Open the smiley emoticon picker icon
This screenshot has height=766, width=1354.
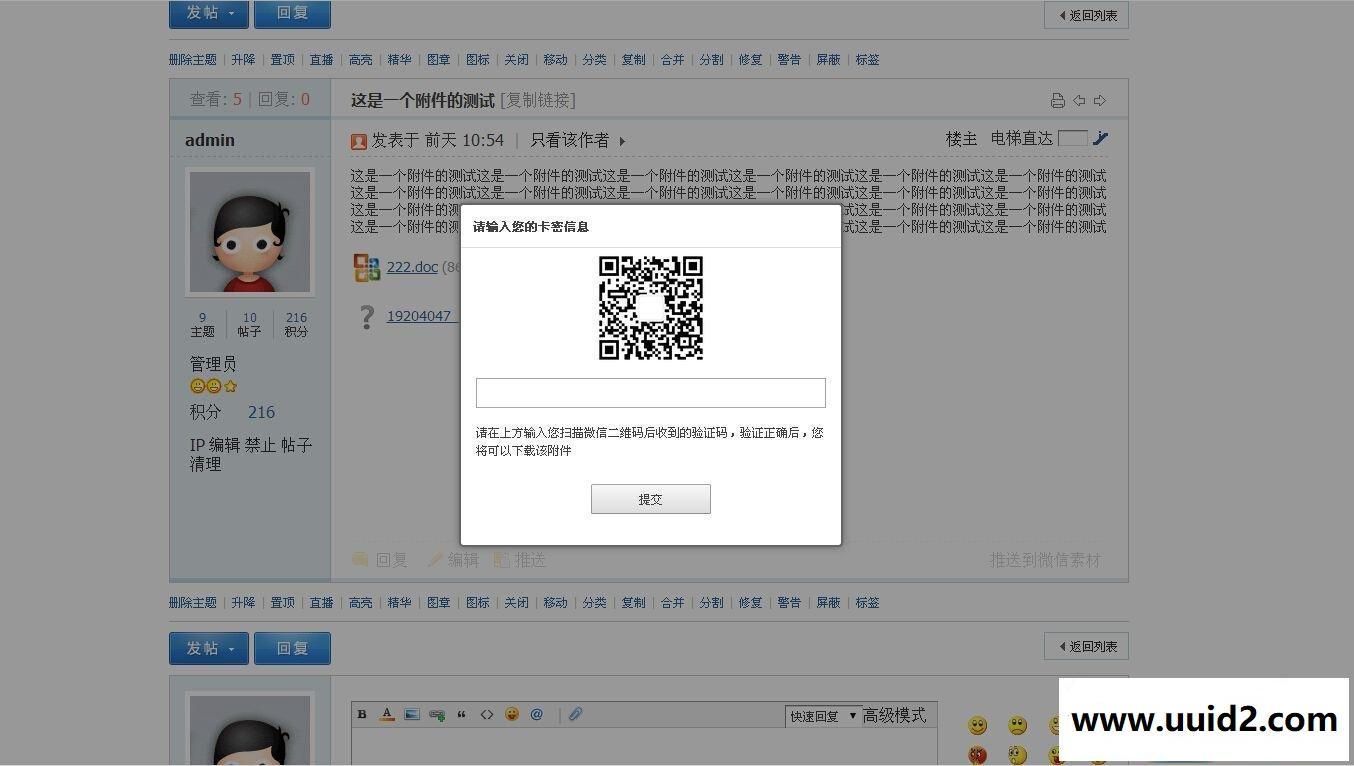(511, 714)
